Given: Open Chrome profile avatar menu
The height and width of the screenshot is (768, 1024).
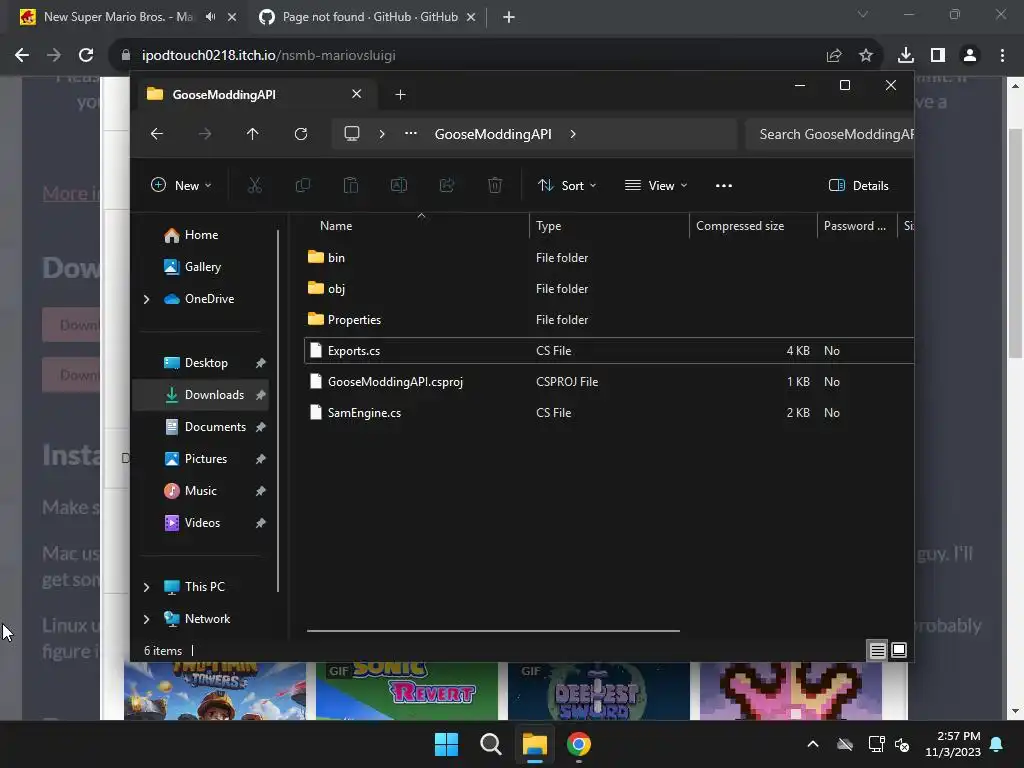Looking at the screenshot, I should click(970, 56).
